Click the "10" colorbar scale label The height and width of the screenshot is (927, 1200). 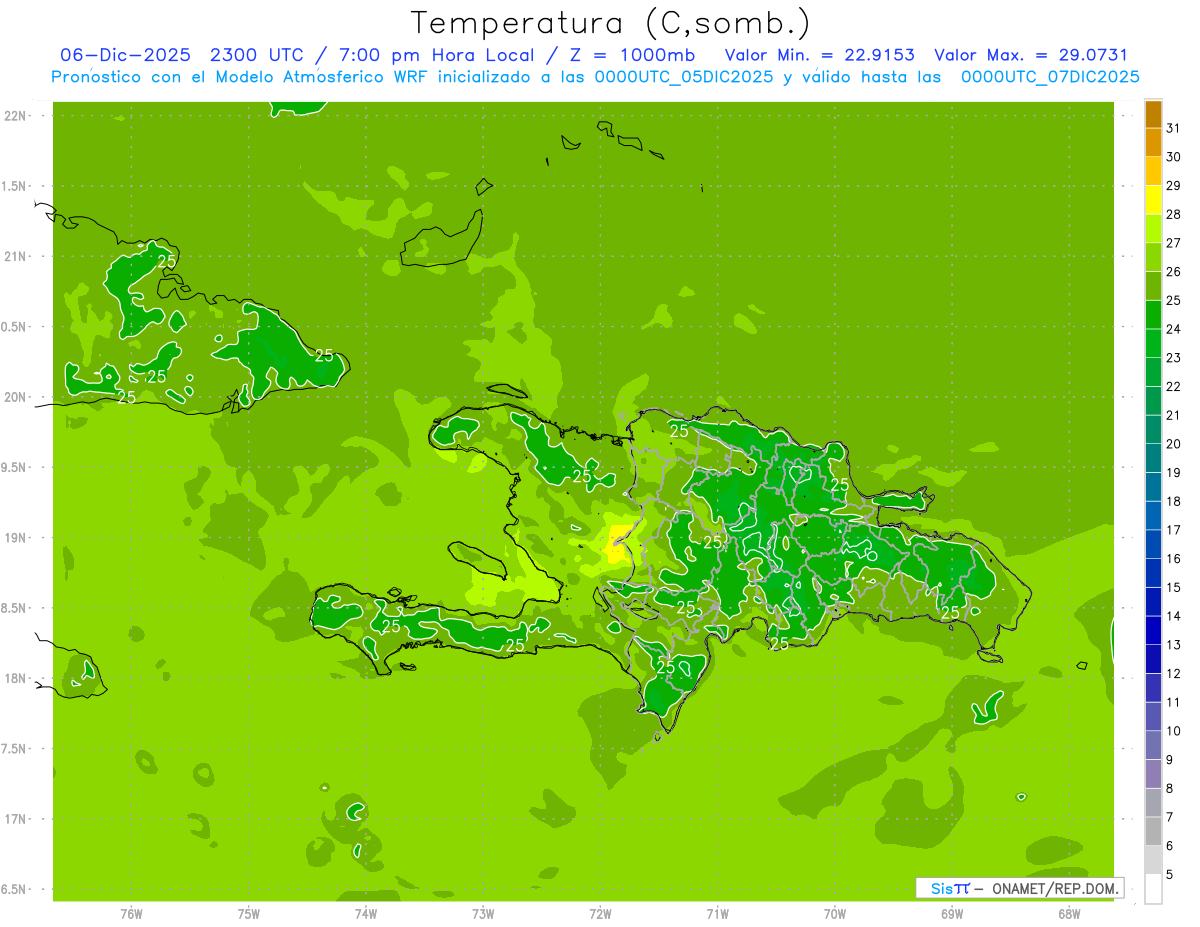(x=1173, y=731)
